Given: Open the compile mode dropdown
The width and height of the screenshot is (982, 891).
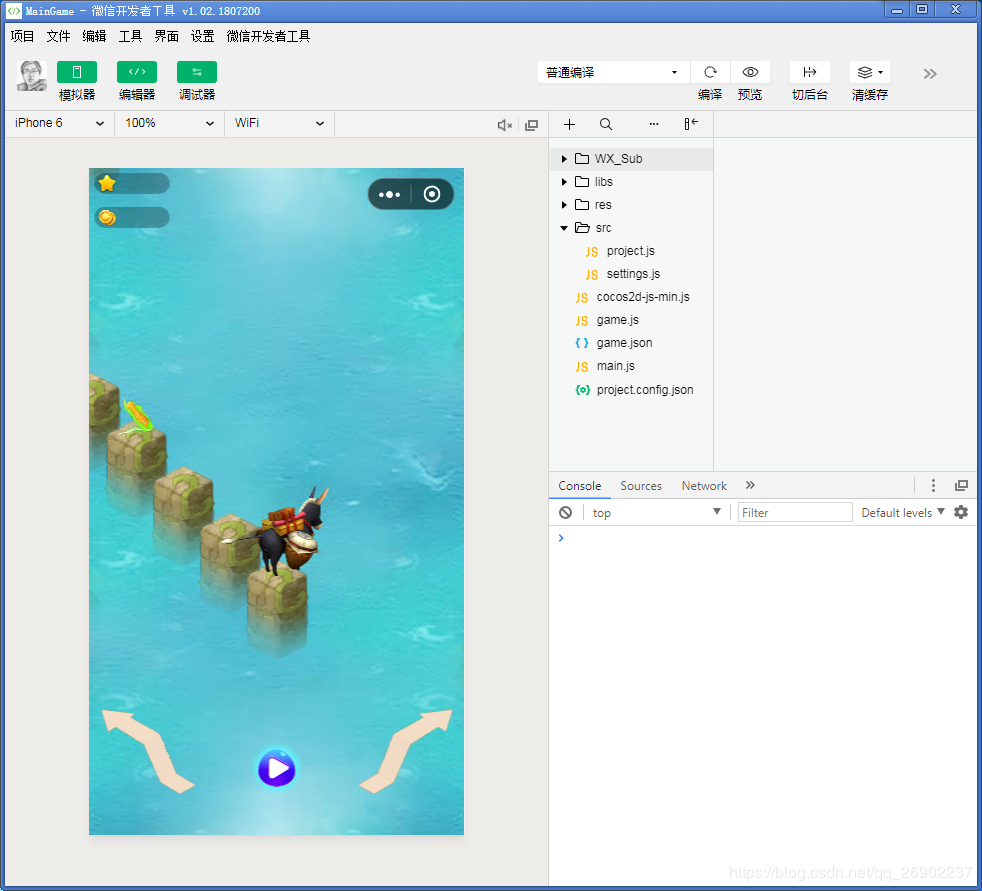Looking at the screenshot, I should [614, 72].
